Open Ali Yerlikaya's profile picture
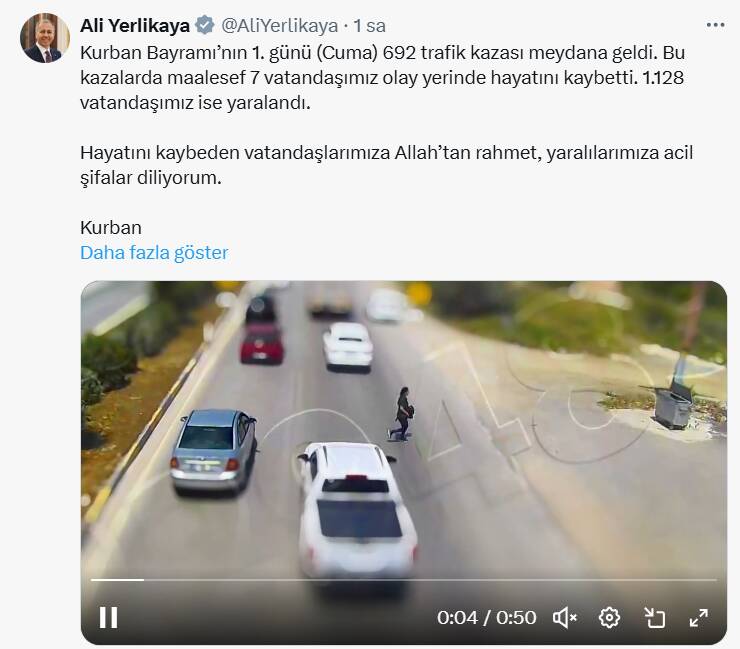740x649 pixels. pos(45,38)
